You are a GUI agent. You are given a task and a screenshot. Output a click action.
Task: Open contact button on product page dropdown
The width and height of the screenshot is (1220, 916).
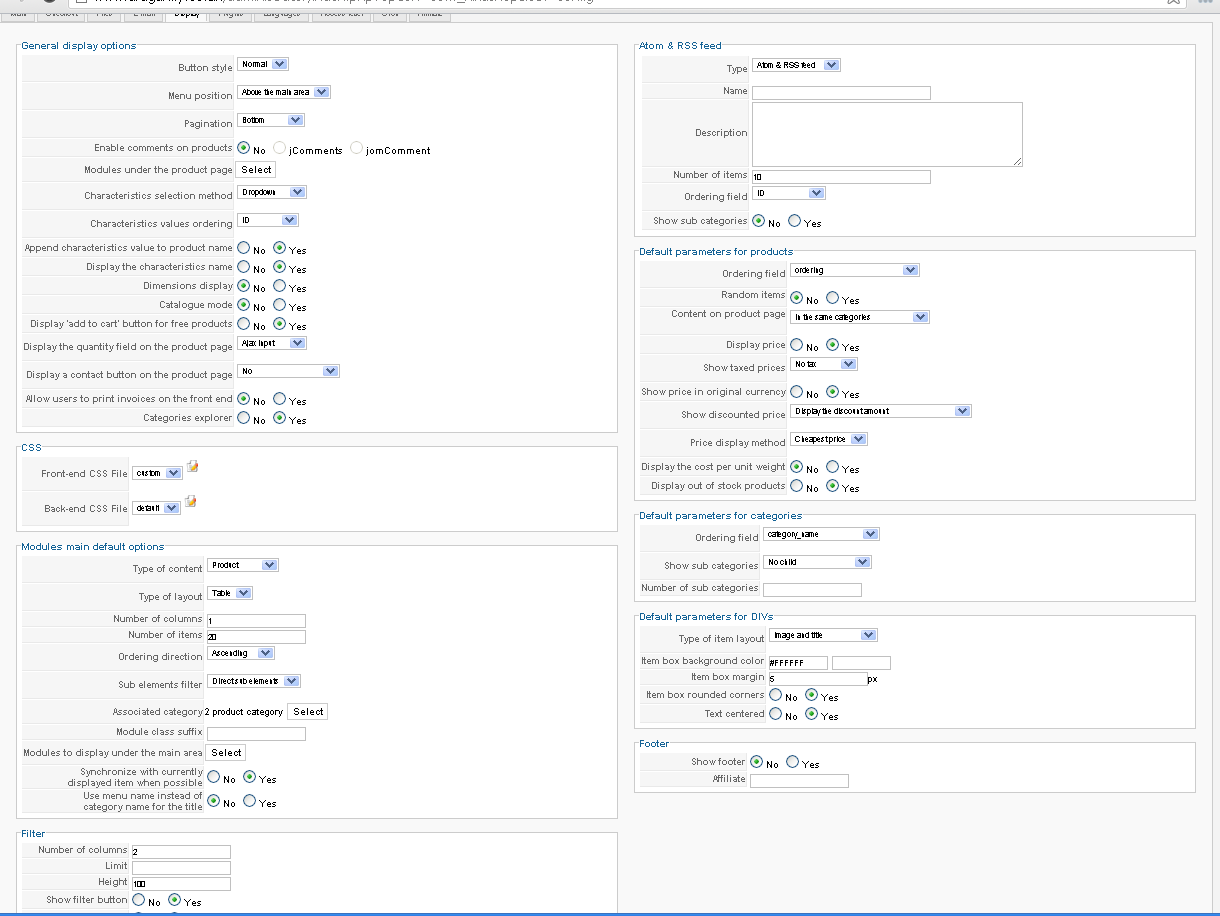pos(289,371)
